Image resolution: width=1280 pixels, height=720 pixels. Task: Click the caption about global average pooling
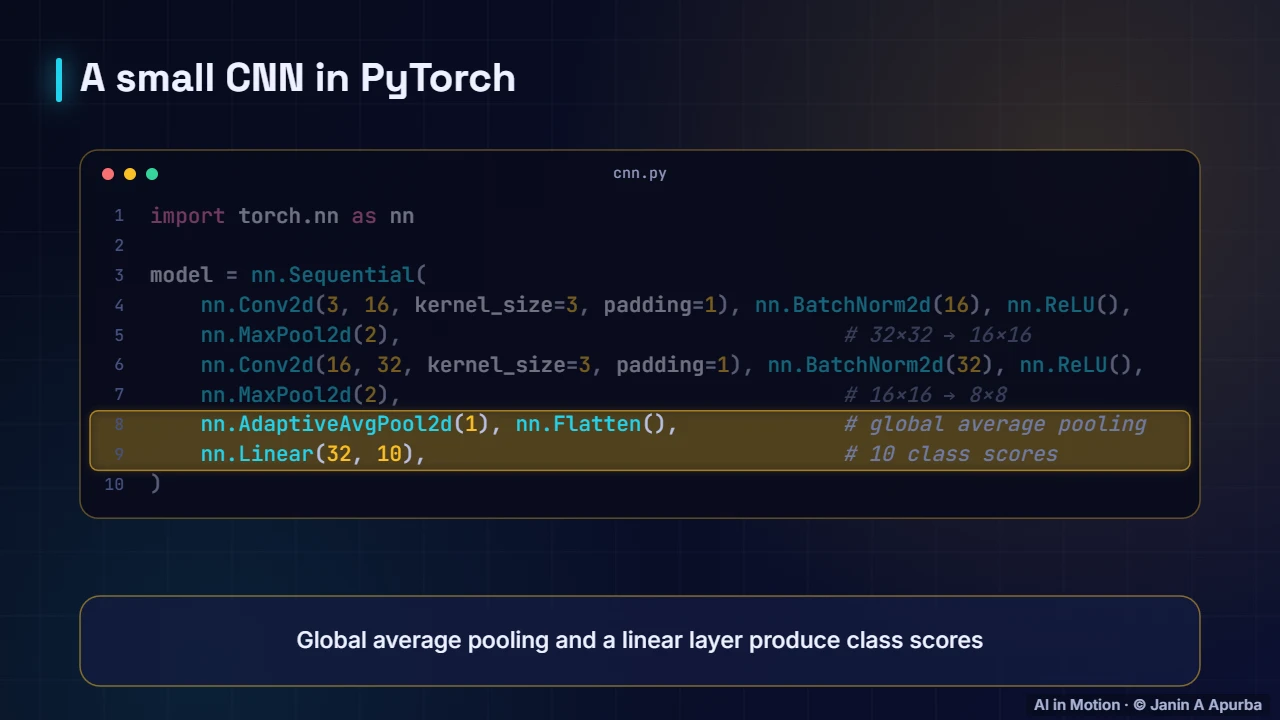[640, 640]
